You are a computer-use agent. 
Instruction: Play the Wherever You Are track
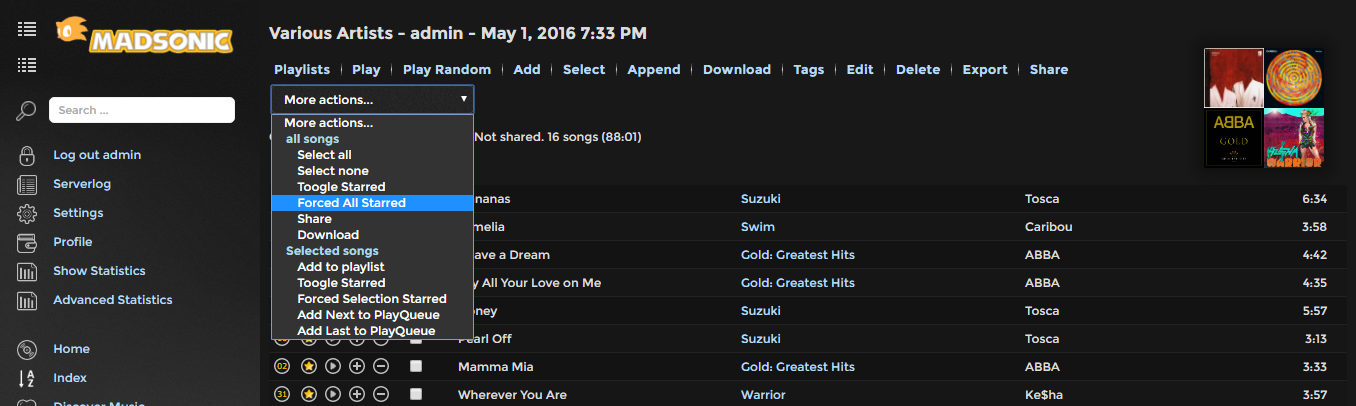[x=333, y=395]
